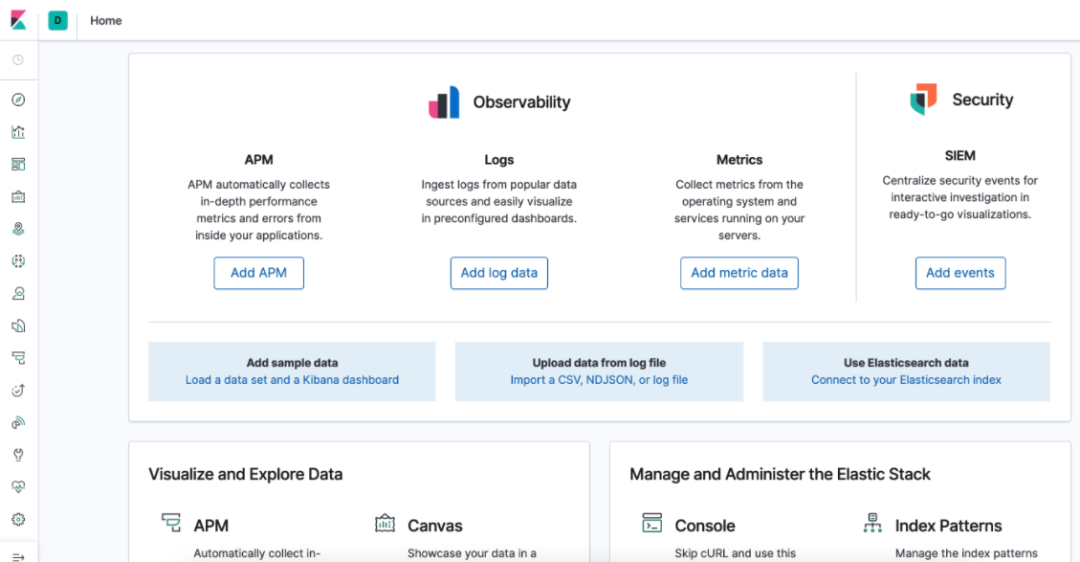1080x562 pixels.
Task: Show the recently viewed clock menu
Action: point(18,60)
